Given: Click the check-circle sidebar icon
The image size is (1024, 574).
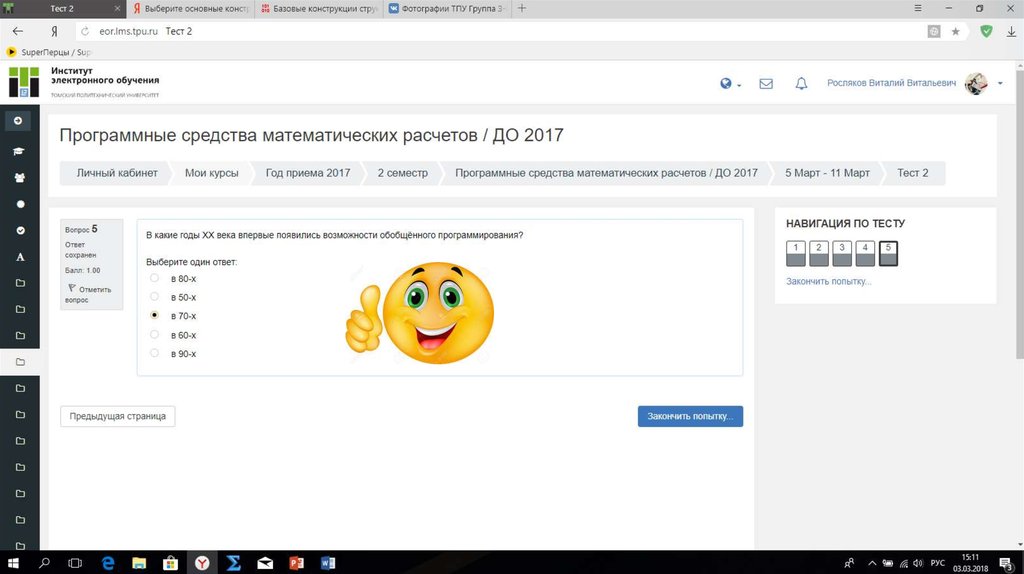Looking at the screenshot, I should (x=20, y=231).
